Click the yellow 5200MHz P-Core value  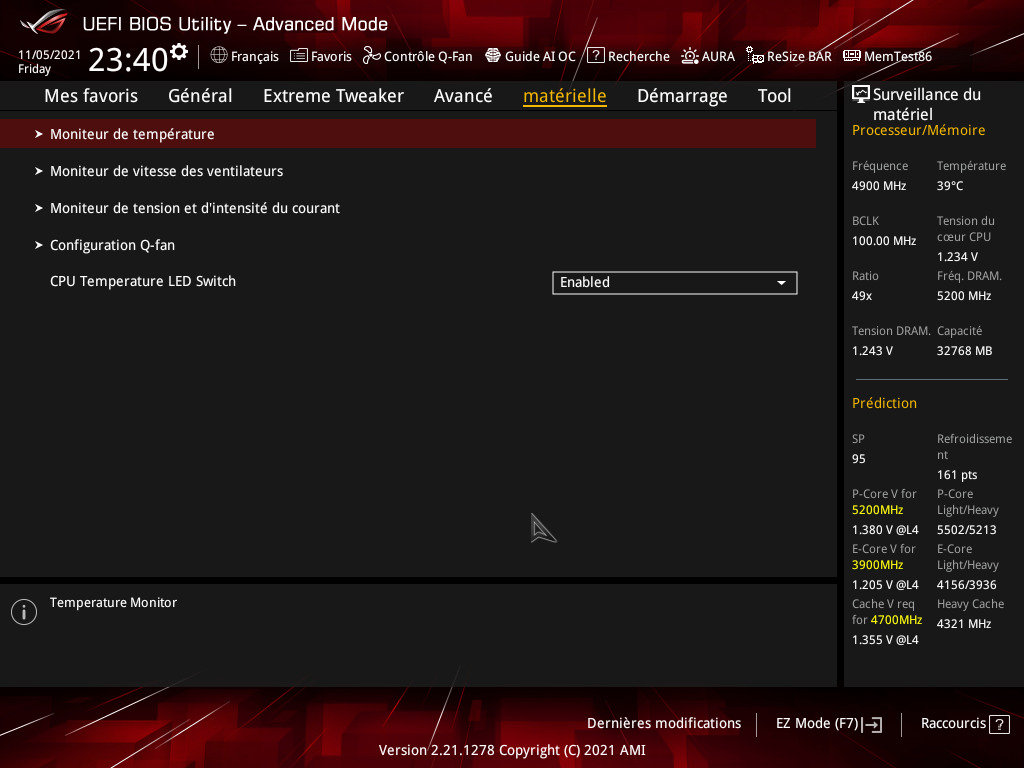click(x=878, y=510)
